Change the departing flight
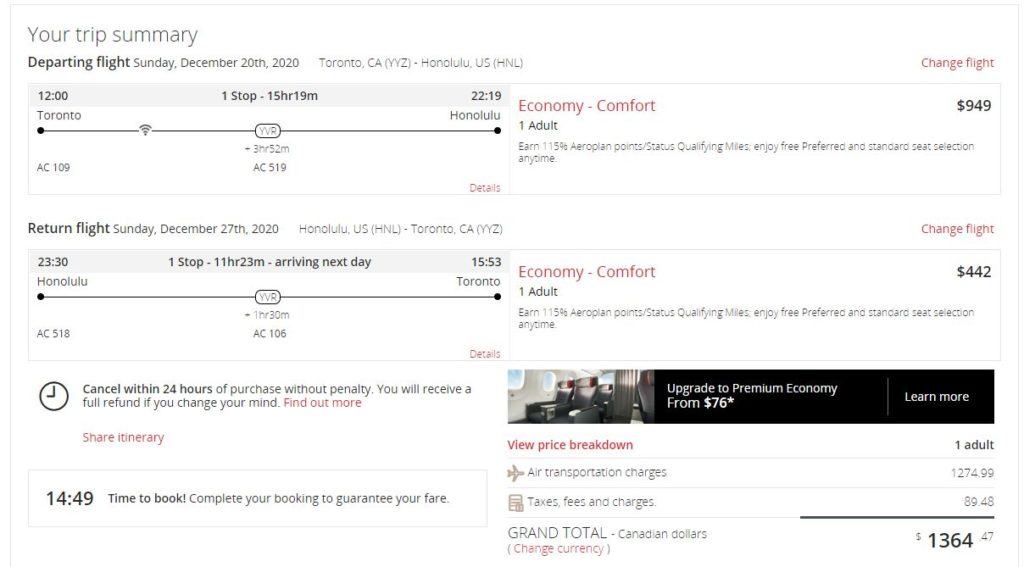This screenshot has width=1024, height=567. 957,63
